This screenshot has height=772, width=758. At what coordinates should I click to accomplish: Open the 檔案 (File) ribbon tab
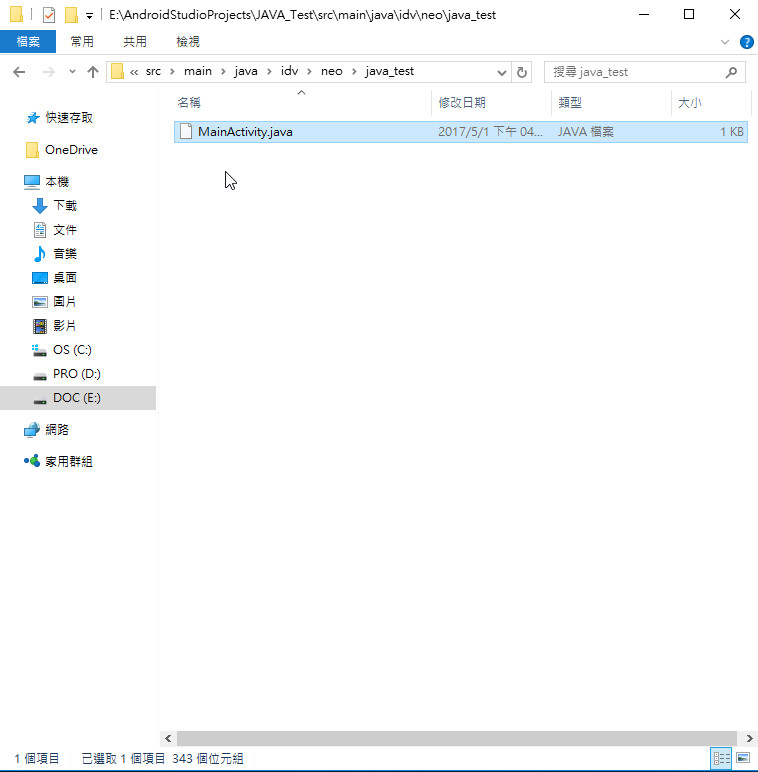pyautogui.click(x=28, y=41)
